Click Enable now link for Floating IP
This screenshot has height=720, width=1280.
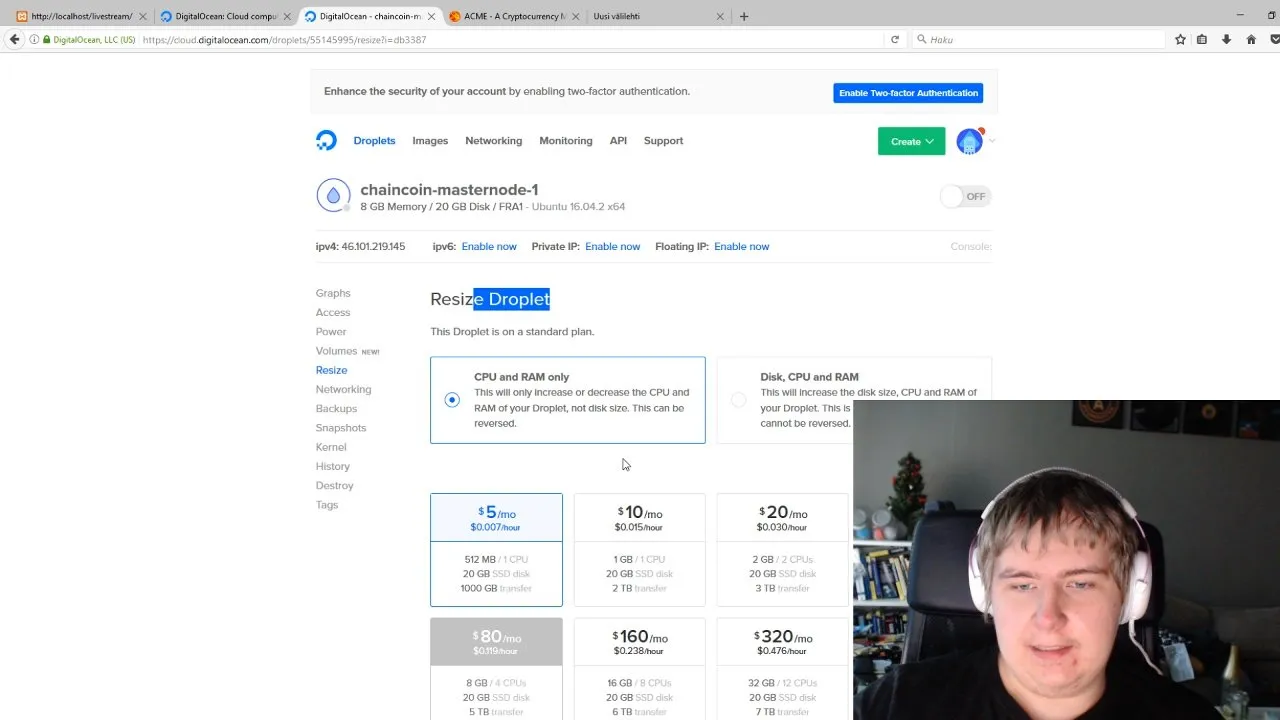coord(741,246)
